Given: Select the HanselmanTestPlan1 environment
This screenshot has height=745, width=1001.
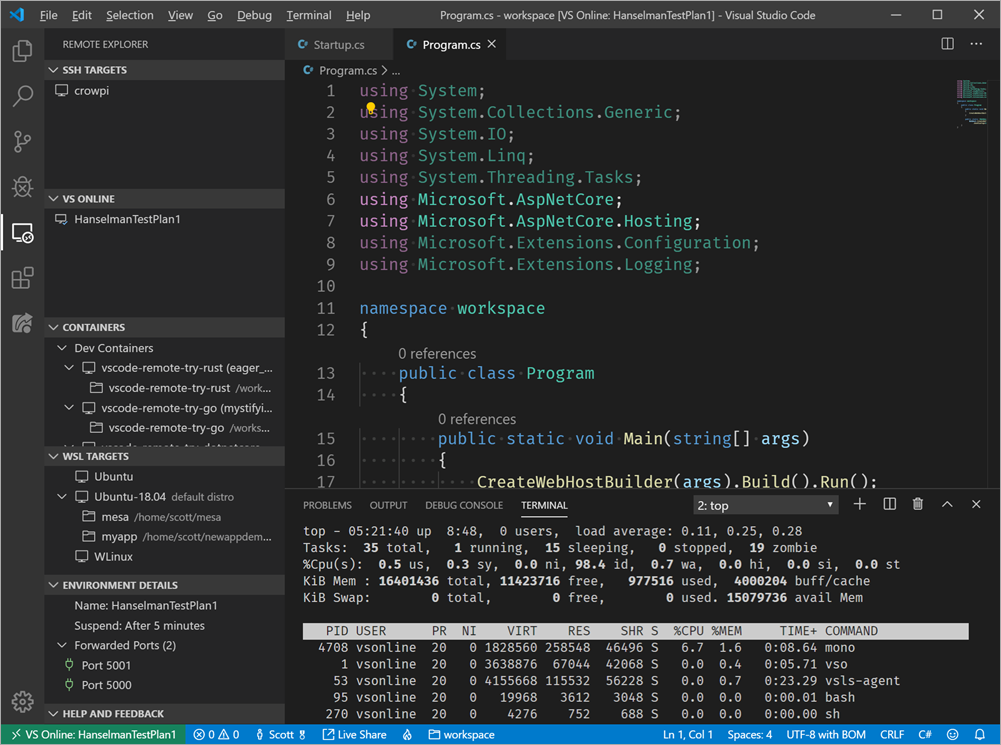Looking at the screenshot, I should click(165, 219).
